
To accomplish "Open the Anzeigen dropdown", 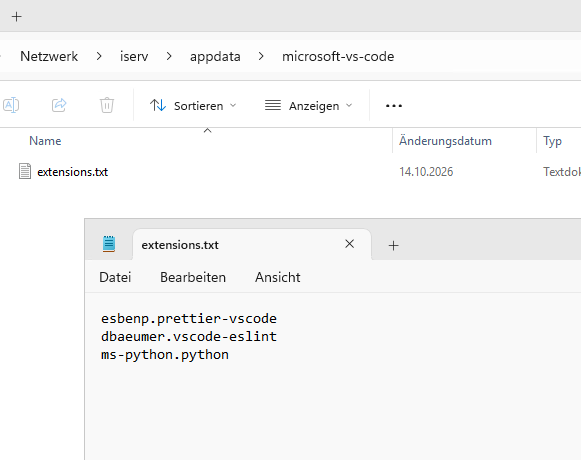I will coord(309,106).
